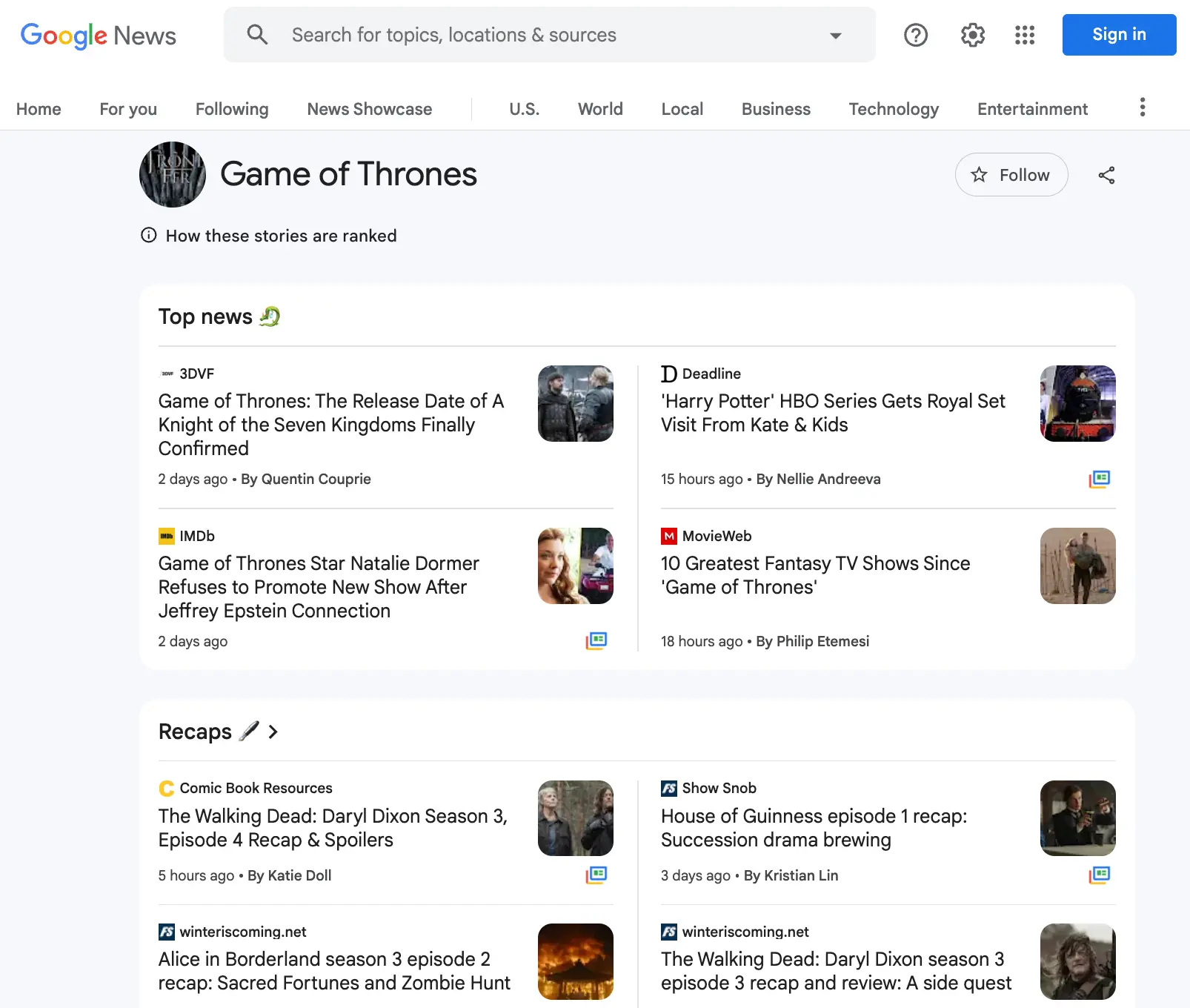This screenshot has height=1008, width=1190.
Task: Open Deadline Harry Potter HBO article
Action: 833,413
